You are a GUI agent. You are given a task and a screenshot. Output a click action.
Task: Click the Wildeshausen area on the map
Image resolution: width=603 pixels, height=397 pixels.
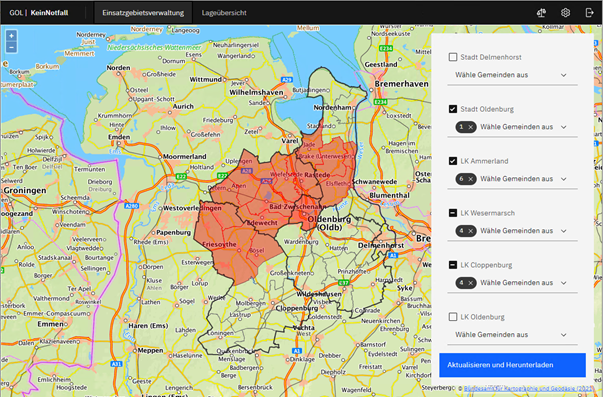[x=318, y=294]
